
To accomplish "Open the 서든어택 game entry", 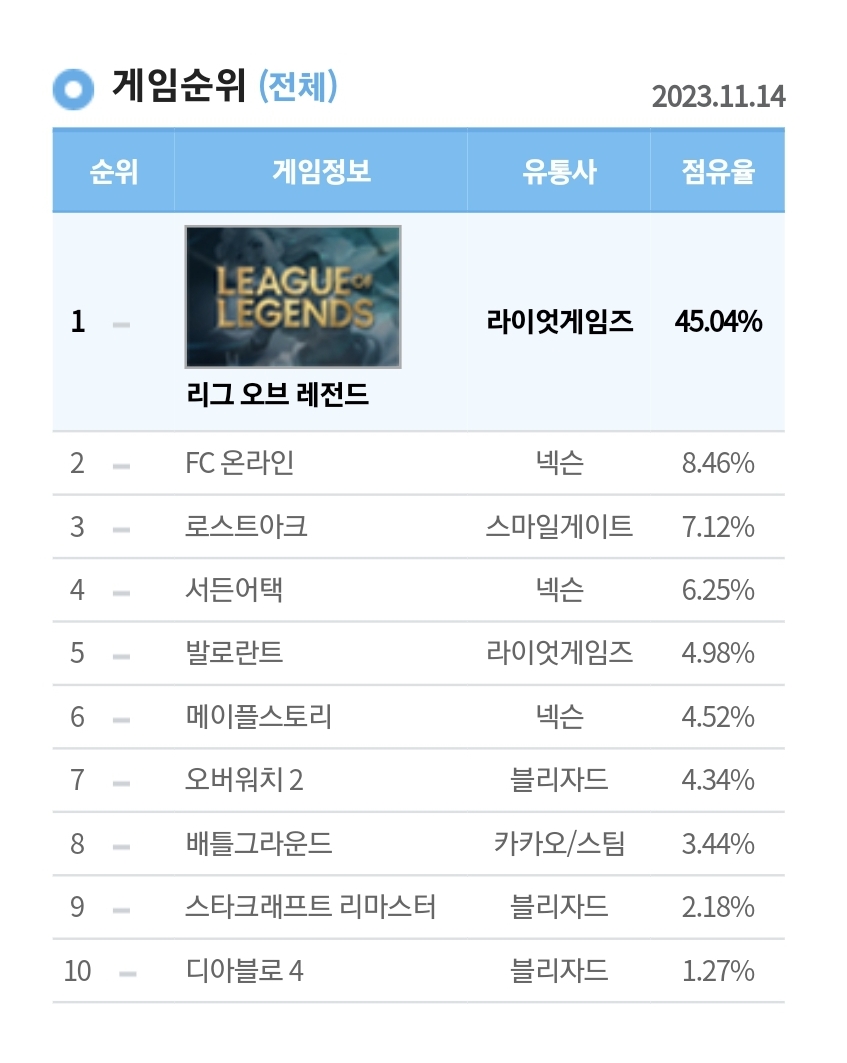I will coord(234,590).
